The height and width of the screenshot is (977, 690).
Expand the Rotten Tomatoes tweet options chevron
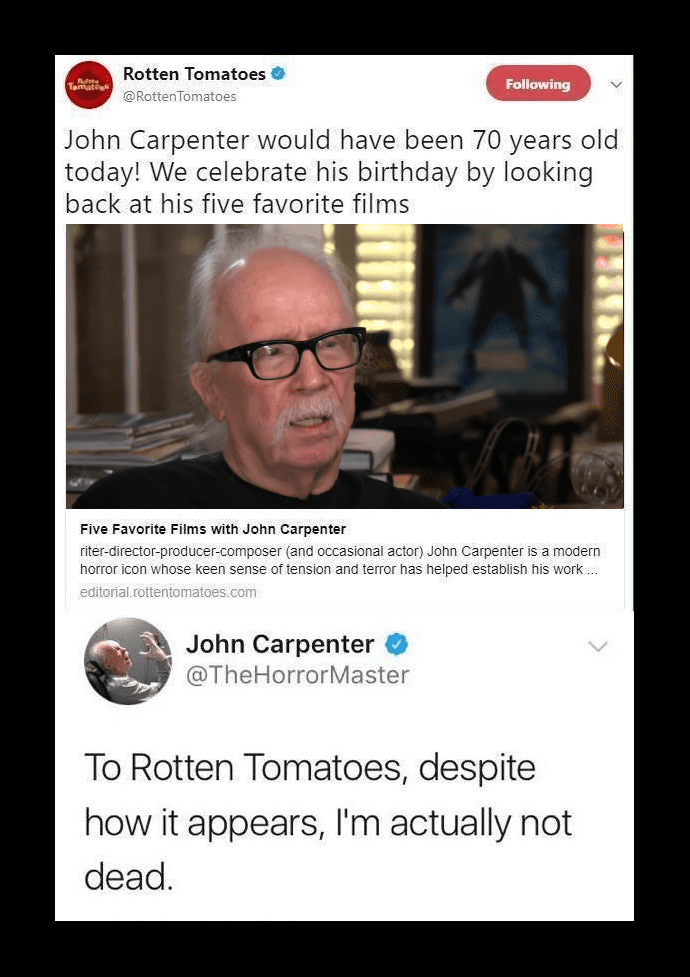(616, 84)
